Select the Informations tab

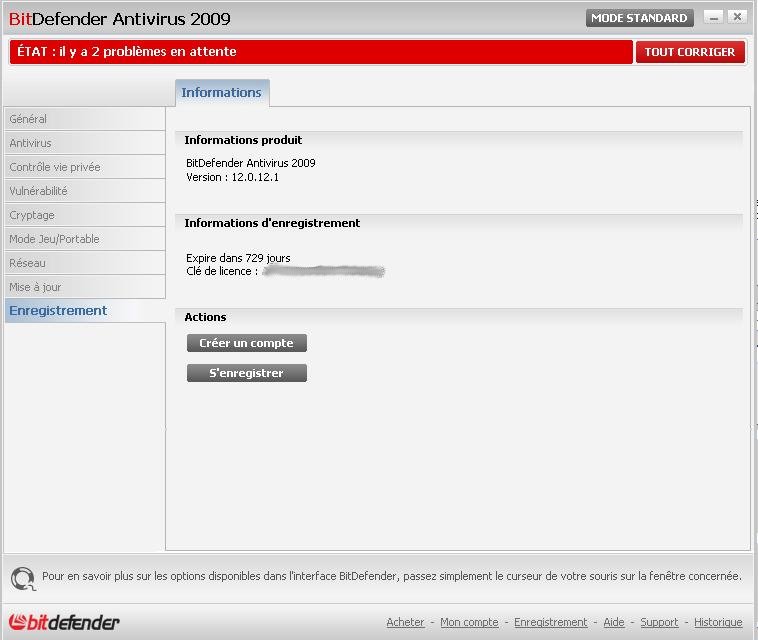click(x=222, y=92)
